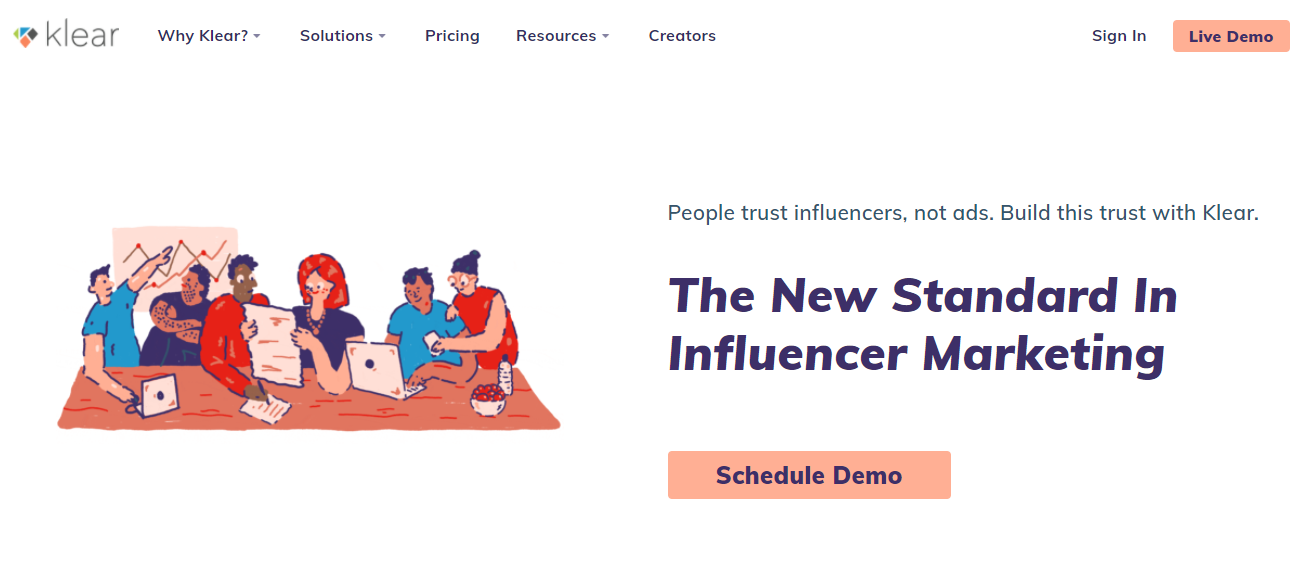The image size is (1307, 587).
Task: Click the Solutions nav label
Action: 334,35
